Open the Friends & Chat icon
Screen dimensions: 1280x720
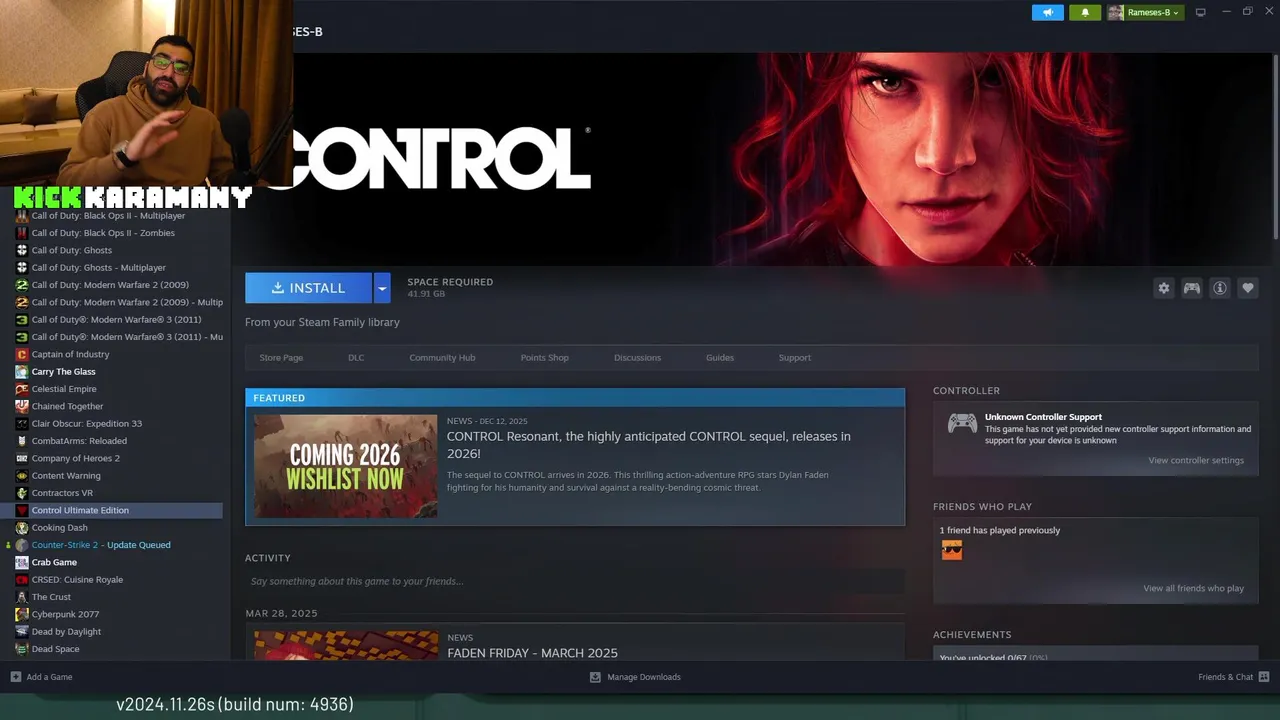[x=1264, y=677]
